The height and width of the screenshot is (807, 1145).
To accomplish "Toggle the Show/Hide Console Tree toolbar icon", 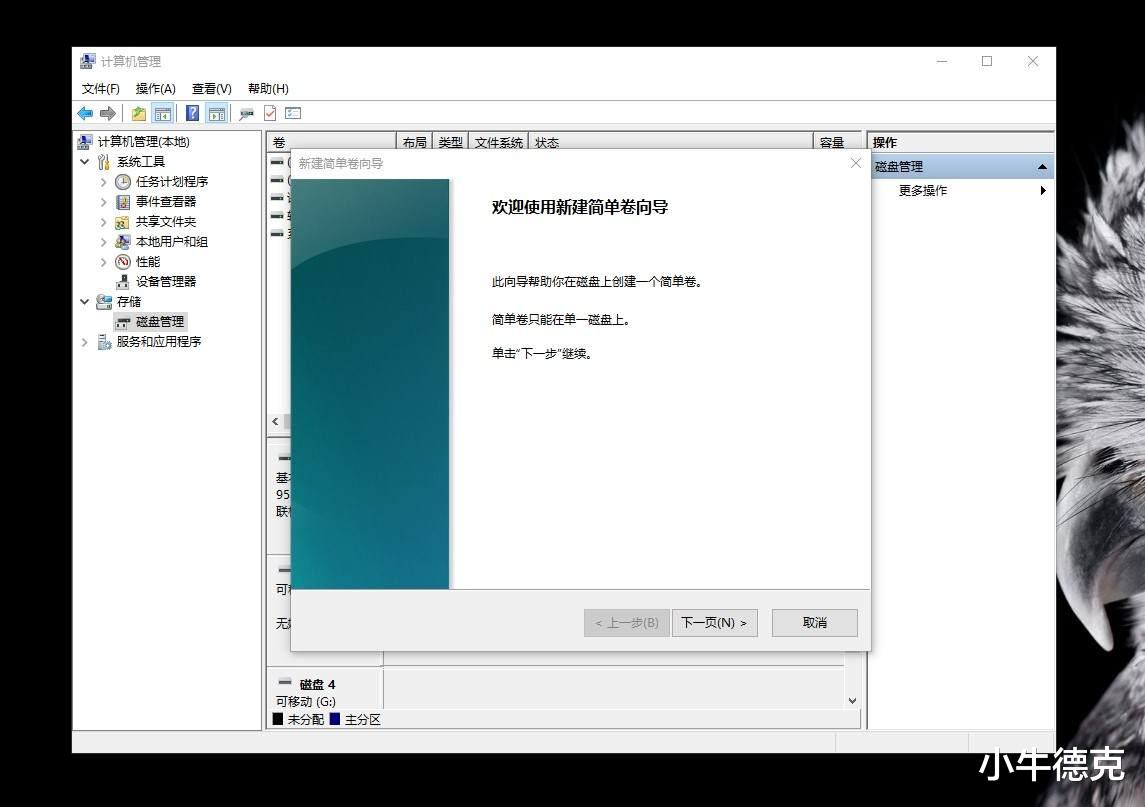I will [164, 112].
